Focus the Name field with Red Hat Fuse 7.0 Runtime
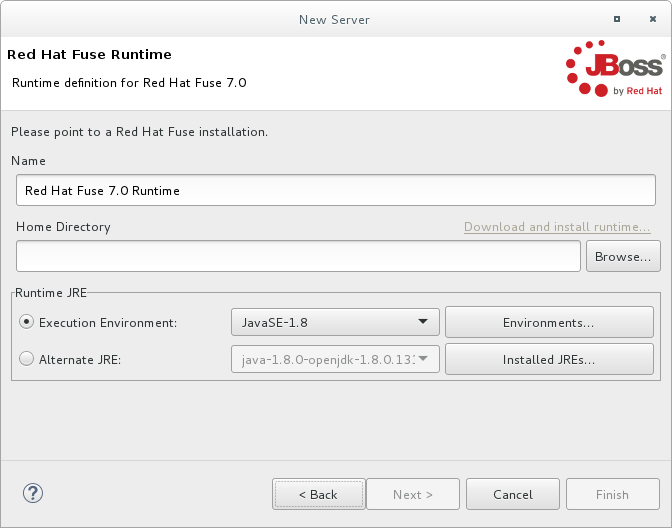The height and width of the screenshot is (528, 672). [336, 190]
